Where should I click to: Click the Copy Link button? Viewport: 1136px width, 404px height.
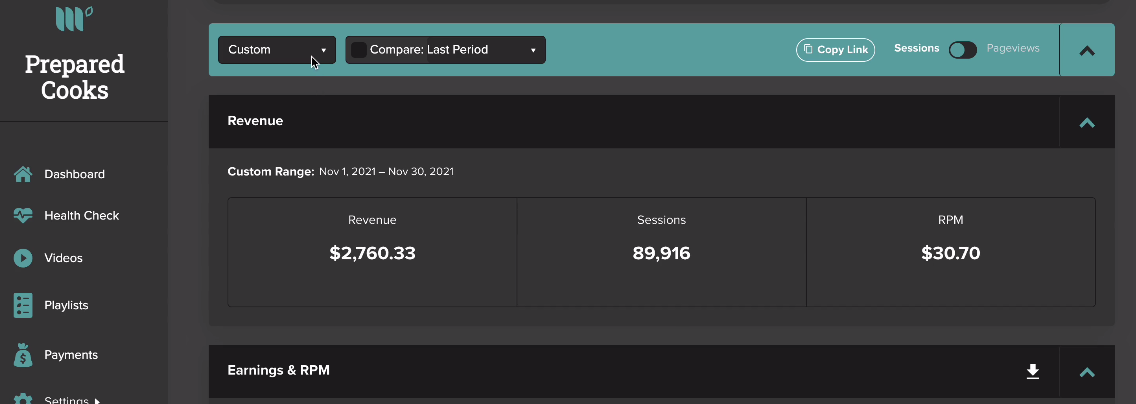point(835,50)
